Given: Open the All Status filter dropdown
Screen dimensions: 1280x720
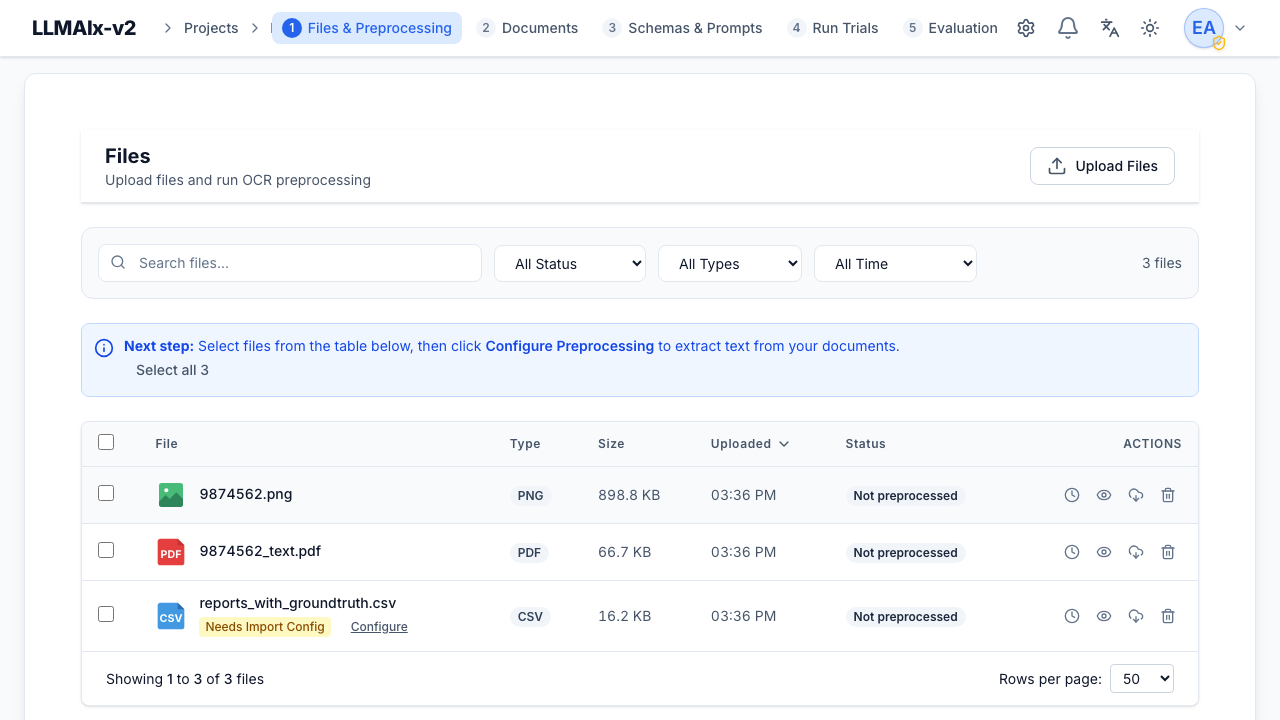Looking at the screenshot, I should (570, 263).
